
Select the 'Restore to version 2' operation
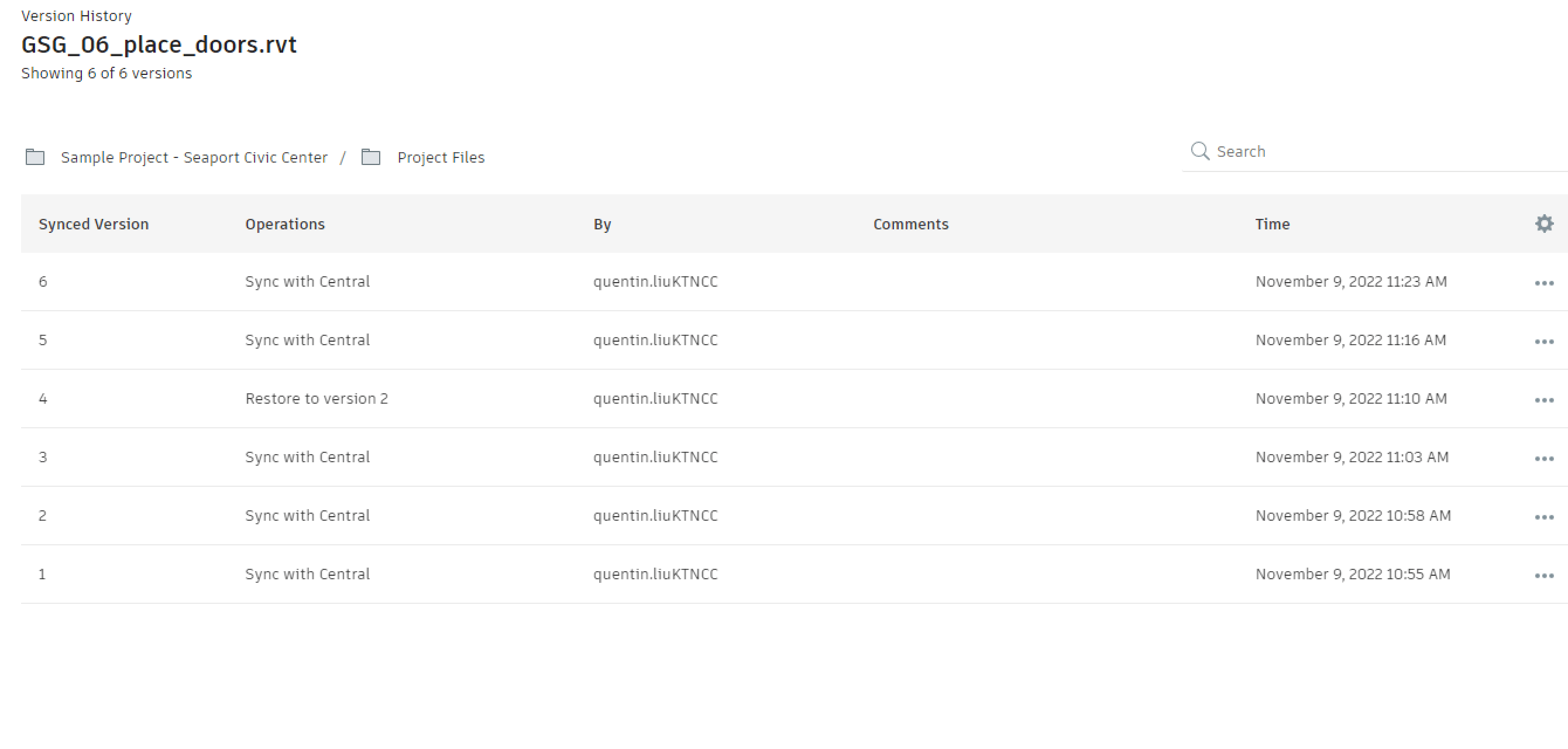[x=317, y=398]
